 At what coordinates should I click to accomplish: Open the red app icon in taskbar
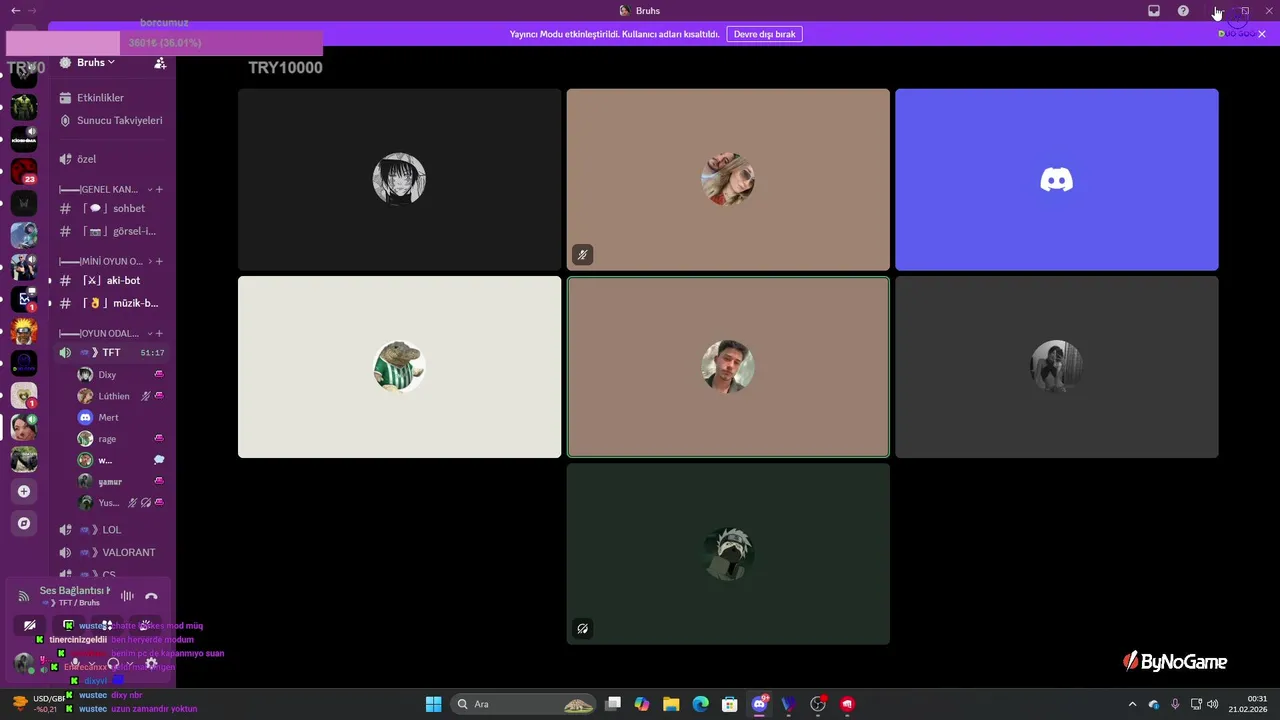(x=847, y=704)
